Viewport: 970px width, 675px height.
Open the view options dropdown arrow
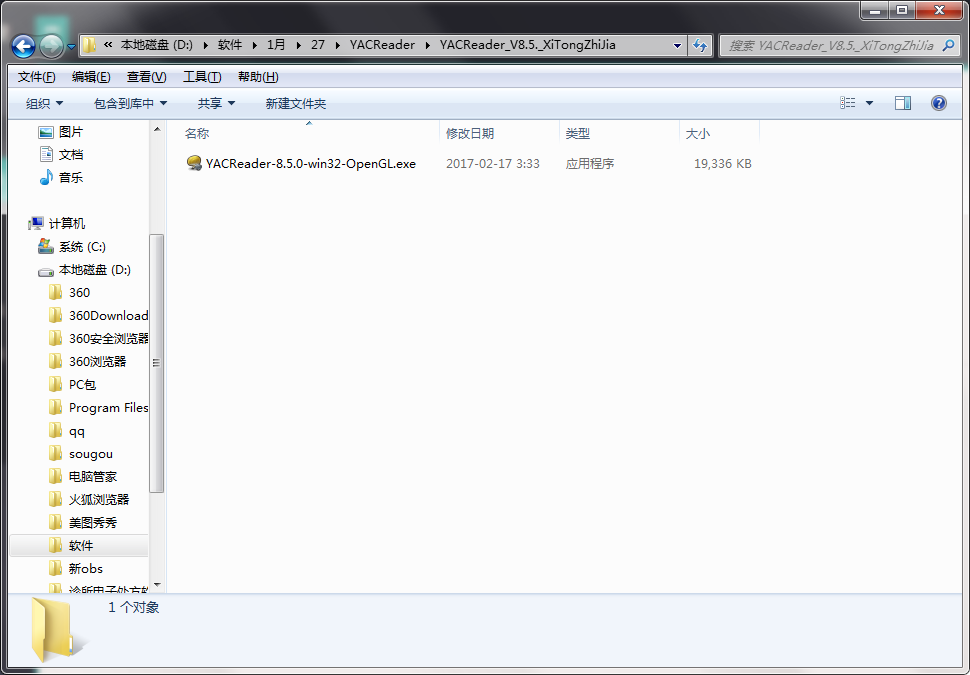pos(869,103)
